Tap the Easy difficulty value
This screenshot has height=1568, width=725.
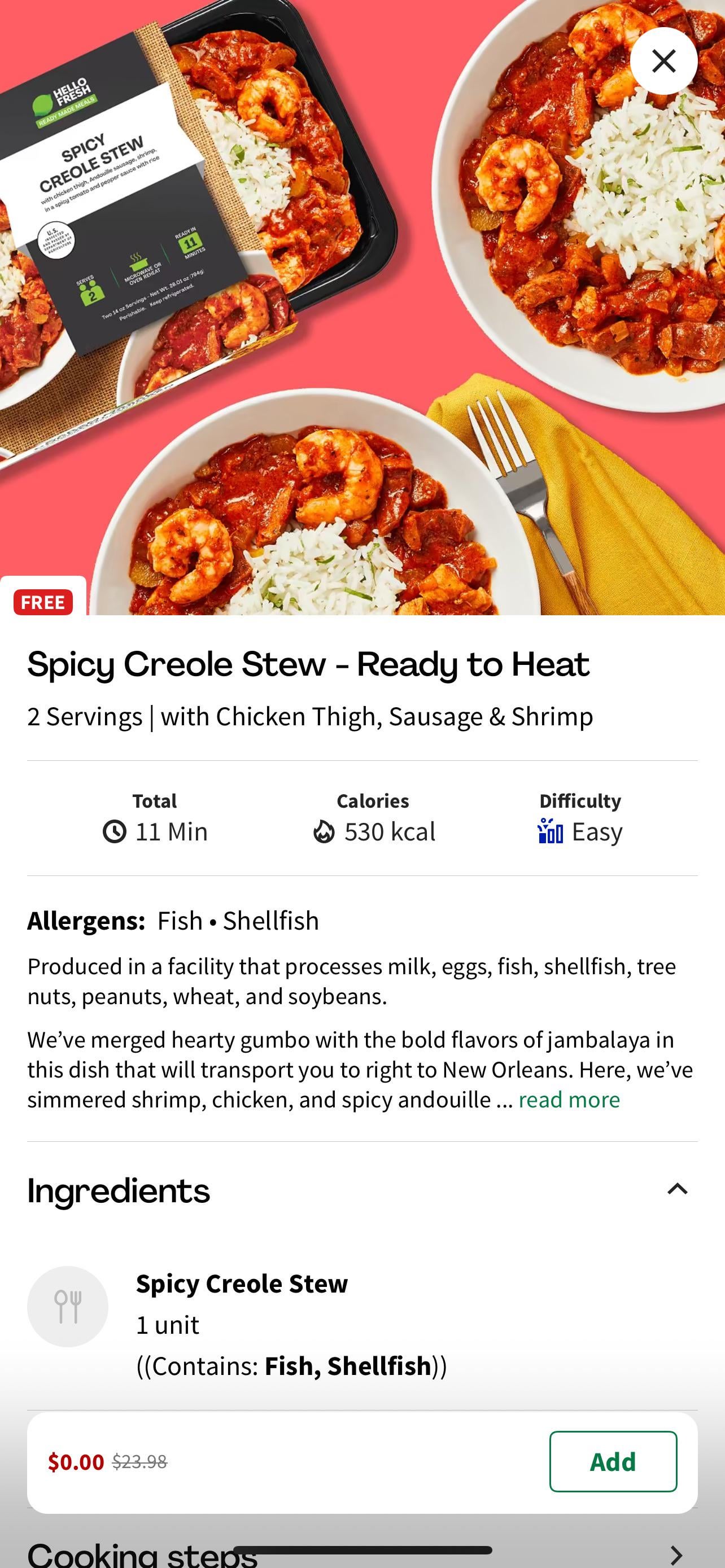pos(597,831)
